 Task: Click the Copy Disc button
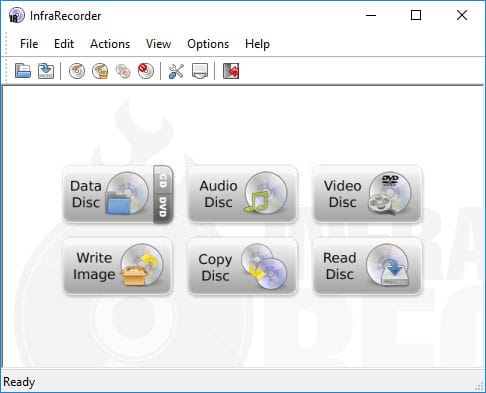click(242, 266)
